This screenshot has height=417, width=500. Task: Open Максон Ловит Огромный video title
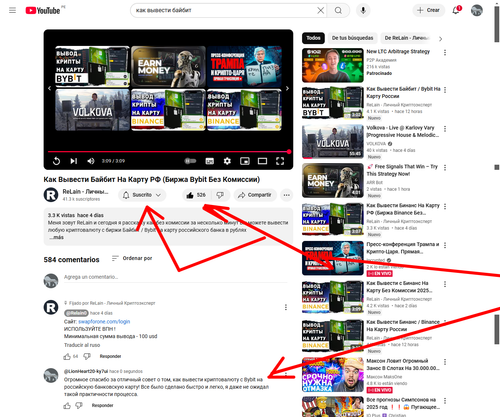pos(403,364)
